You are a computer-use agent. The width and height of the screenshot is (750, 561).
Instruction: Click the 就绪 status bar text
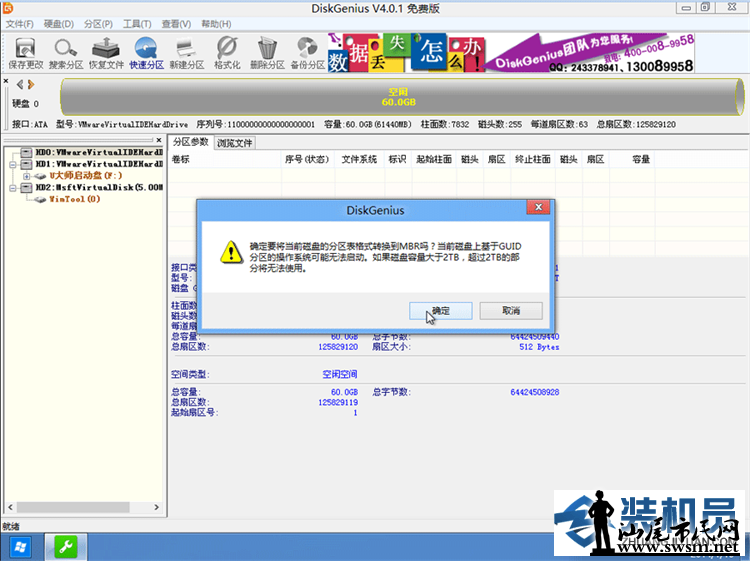(x=11, y=527)
